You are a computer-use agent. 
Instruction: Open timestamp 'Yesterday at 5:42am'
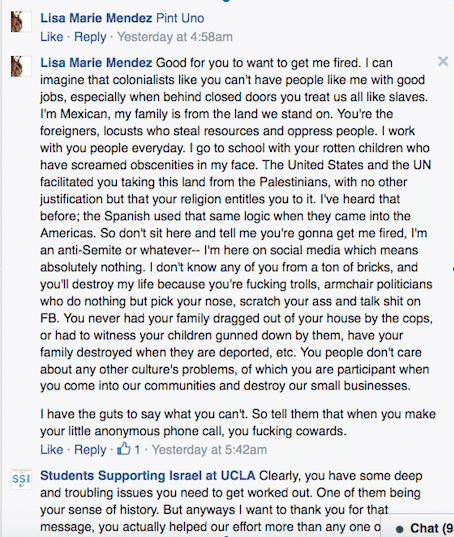pyautogui.click(x=209, y=449)
